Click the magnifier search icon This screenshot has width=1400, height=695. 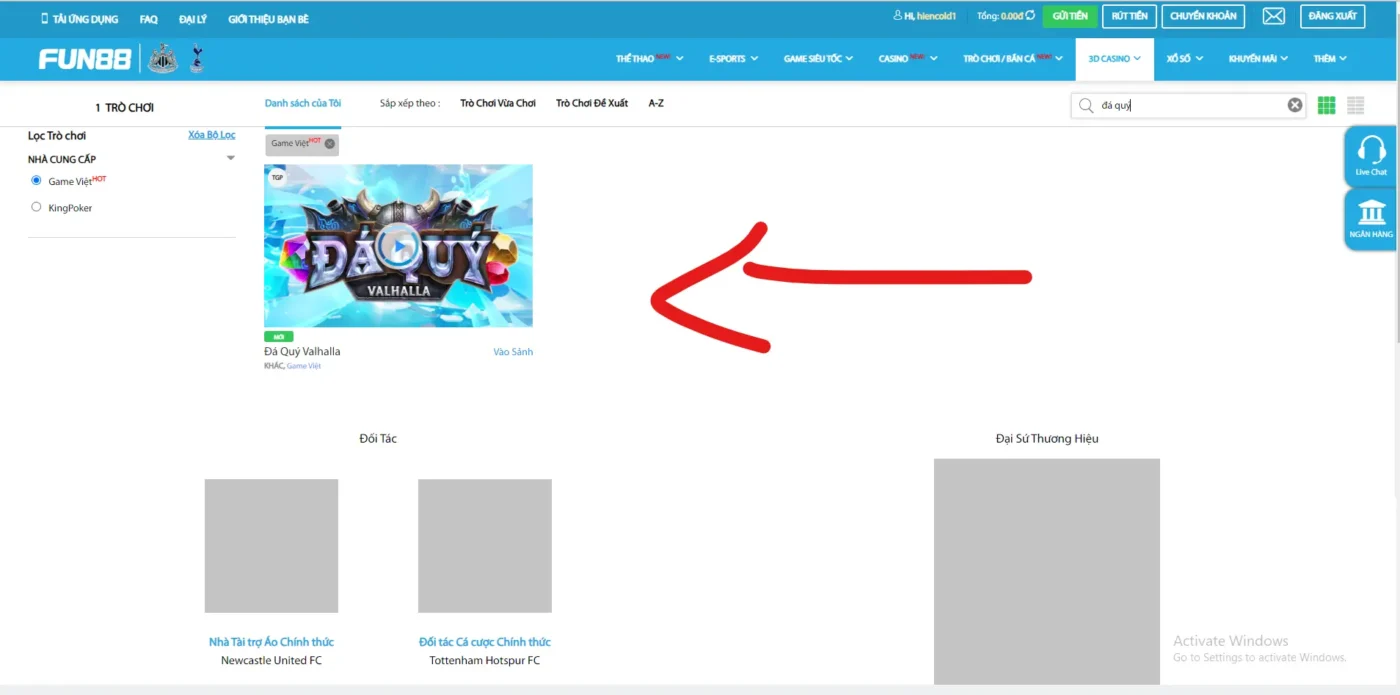(1086, 105)
